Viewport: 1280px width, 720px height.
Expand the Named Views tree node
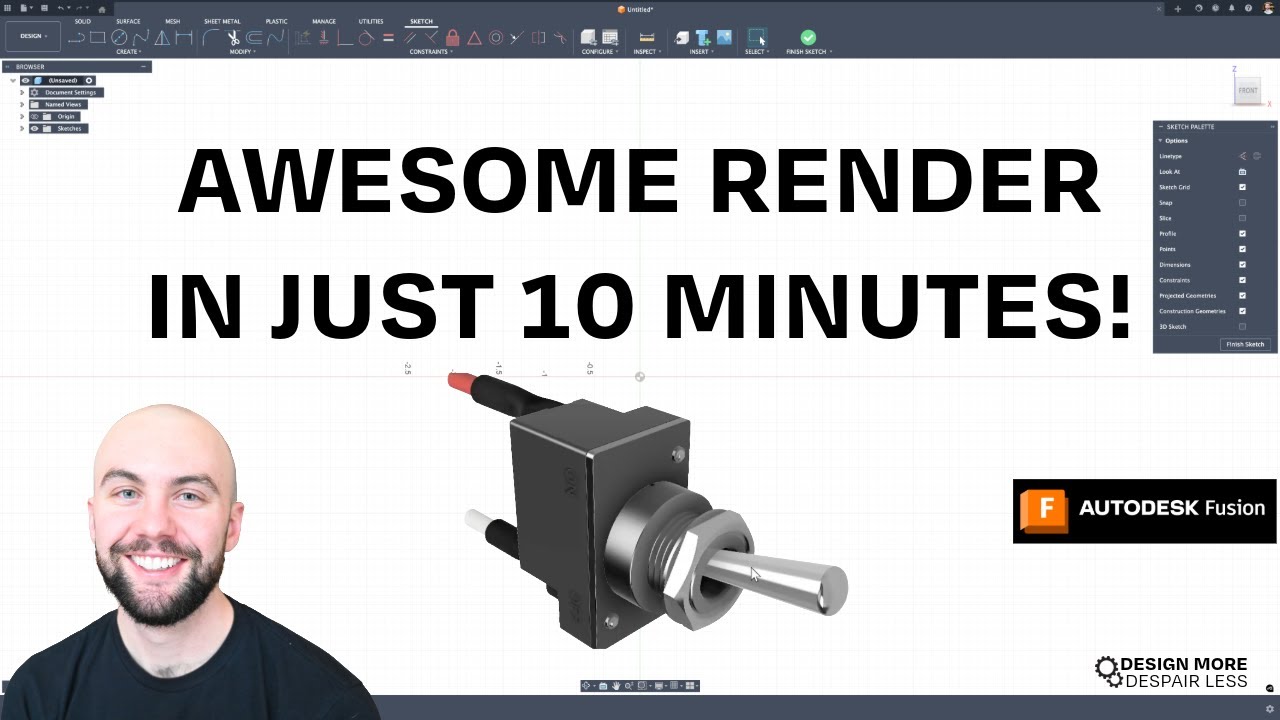(22, 105)
